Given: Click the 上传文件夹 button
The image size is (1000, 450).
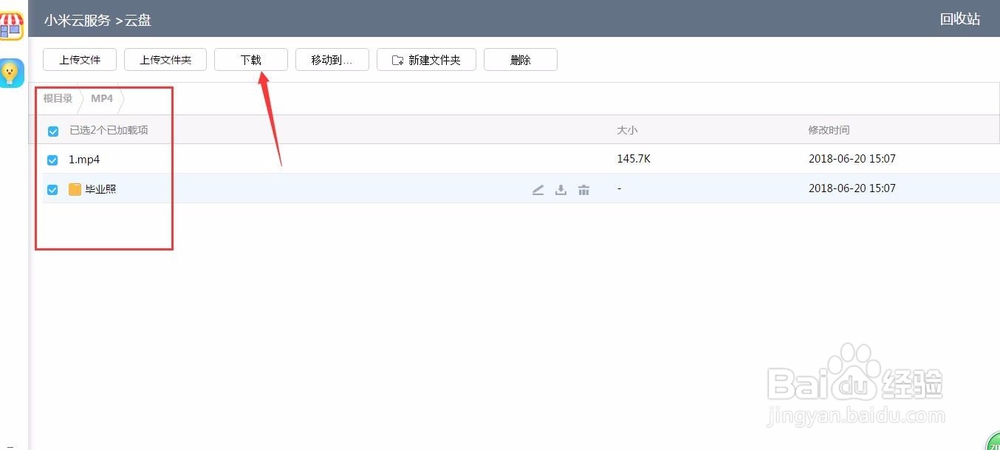Looking at the screenshot, I should 165,60.
